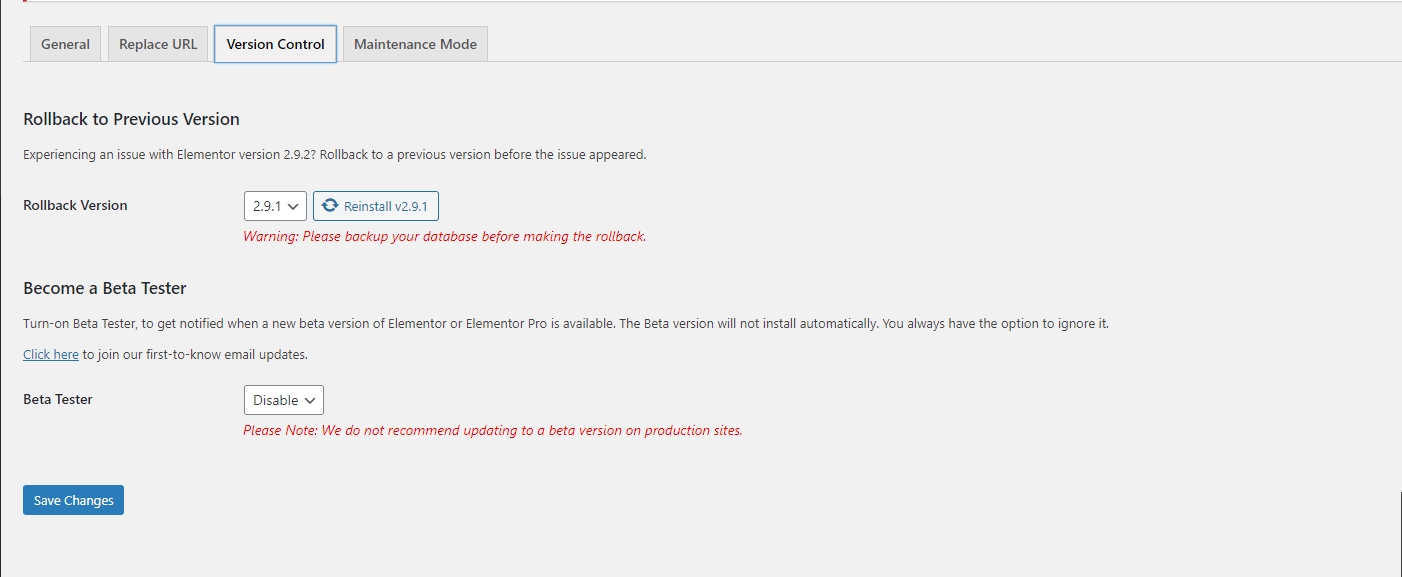Click the Save Changes button
Image resolution: width=1402 pixels, height=577 pixels.
point(73,500)
